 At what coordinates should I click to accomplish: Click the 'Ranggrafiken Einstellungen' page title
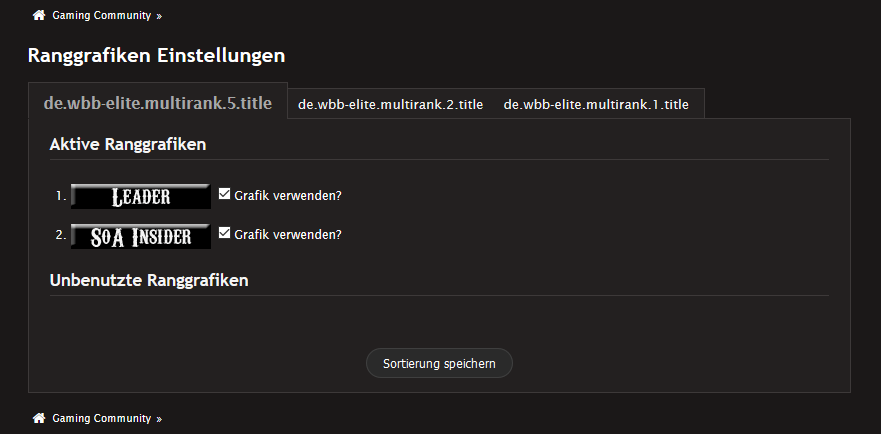[x=157, y=56]
